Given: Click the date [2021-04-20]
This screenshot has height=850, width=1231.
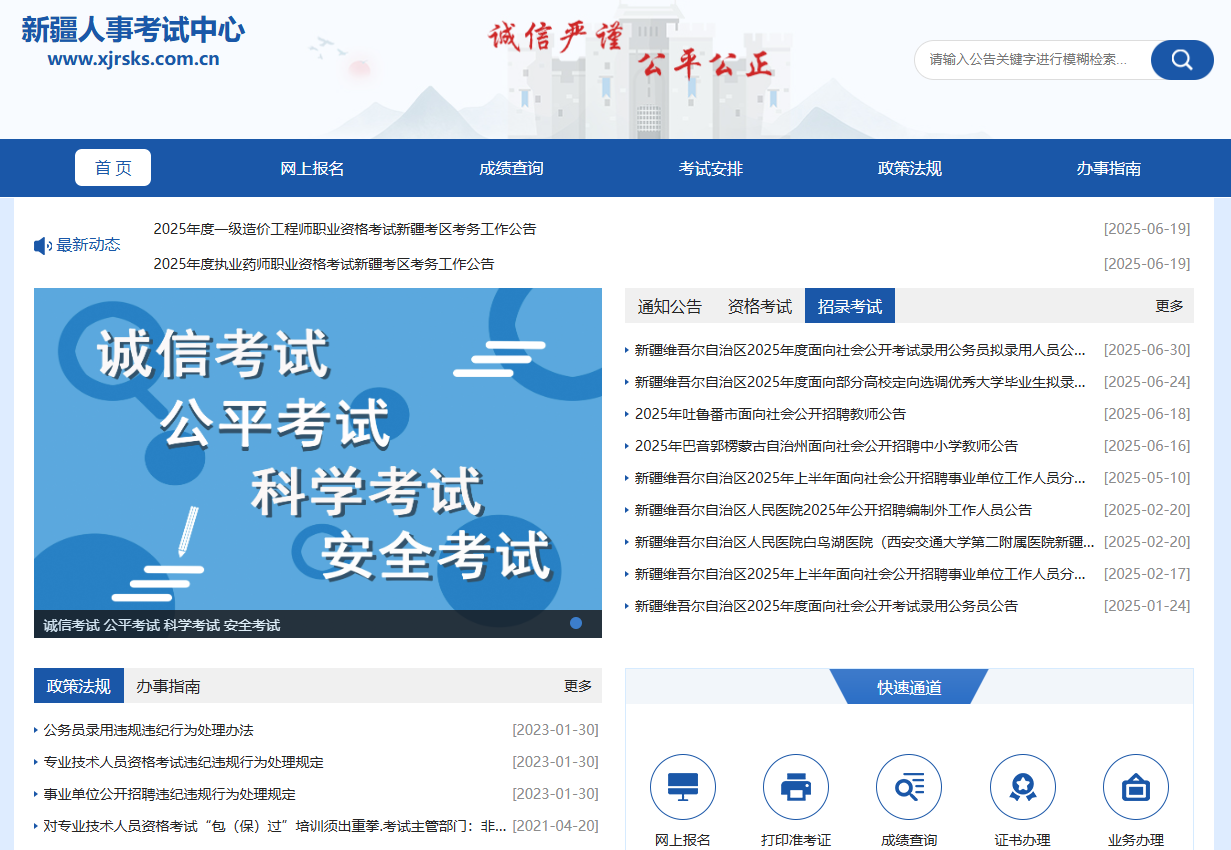Looking at the screenshot, I should click(x=555, y=826).
